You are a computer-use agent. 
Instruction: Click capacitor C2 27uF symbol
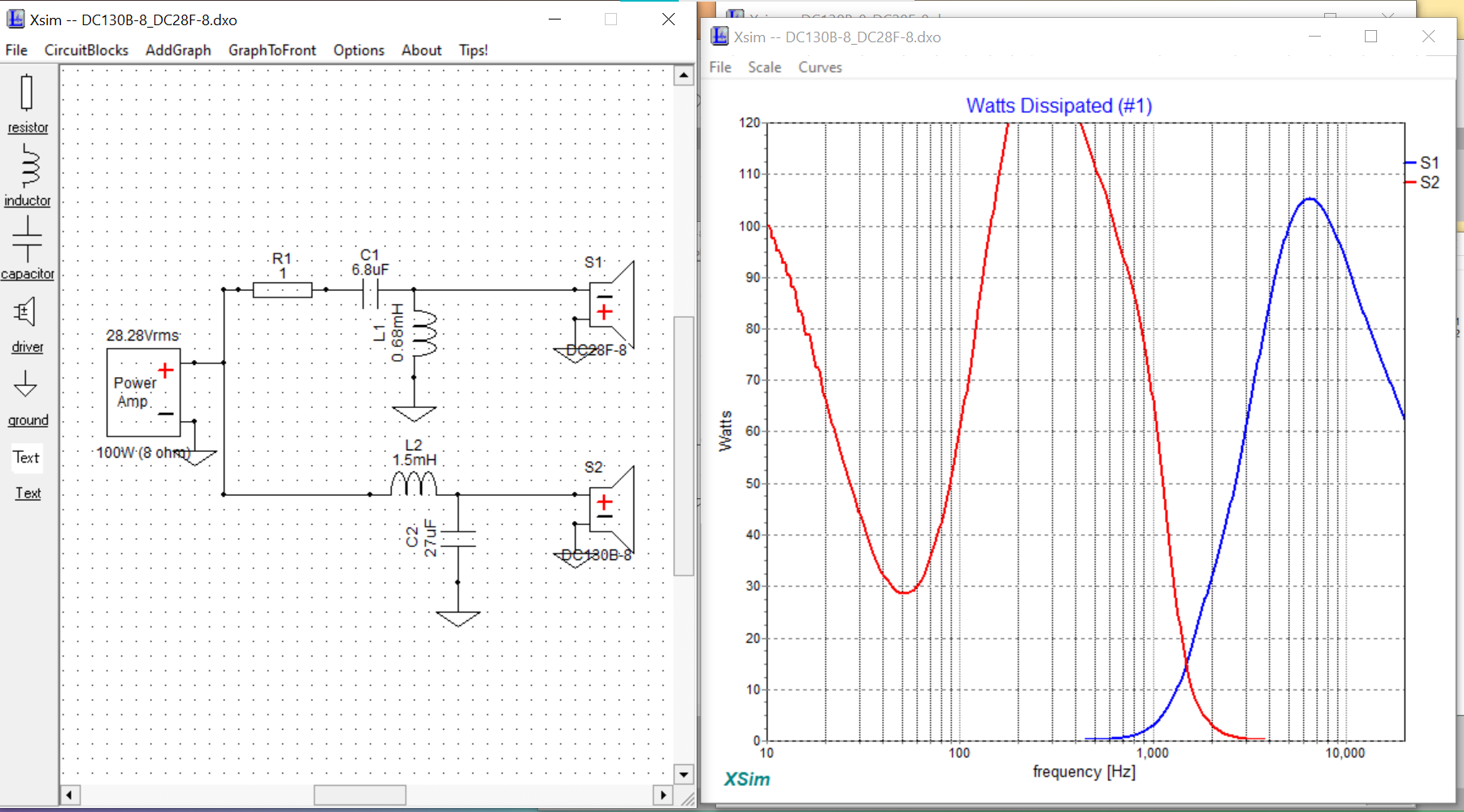click(458, 539)
